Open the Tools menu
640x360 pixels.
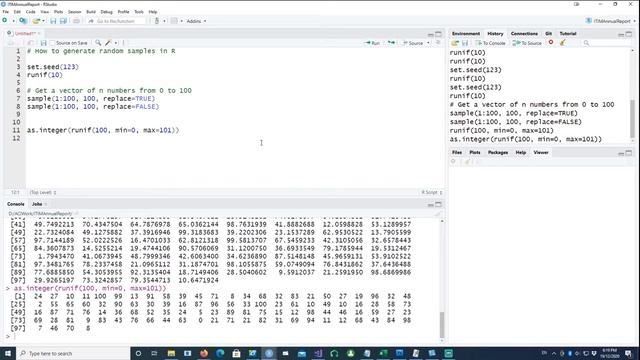pos(139,12)
